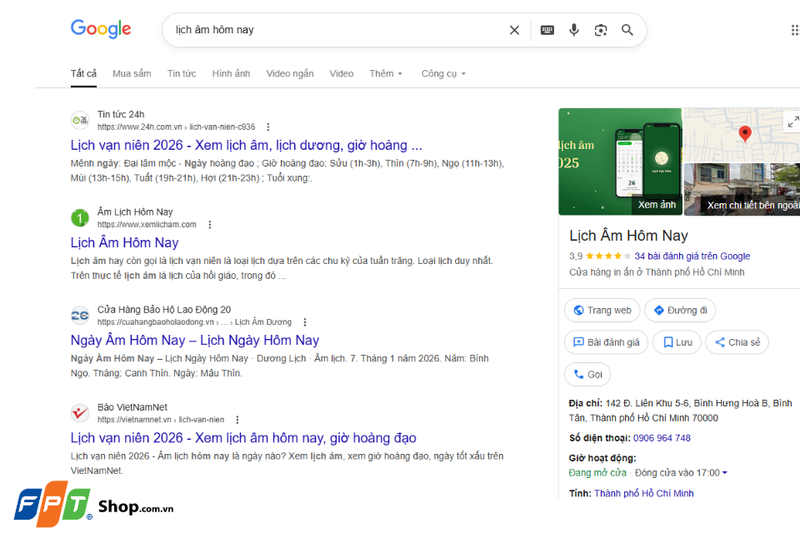
Task: Open the Tin tức 24h favicon
Action: coord(80,120)
